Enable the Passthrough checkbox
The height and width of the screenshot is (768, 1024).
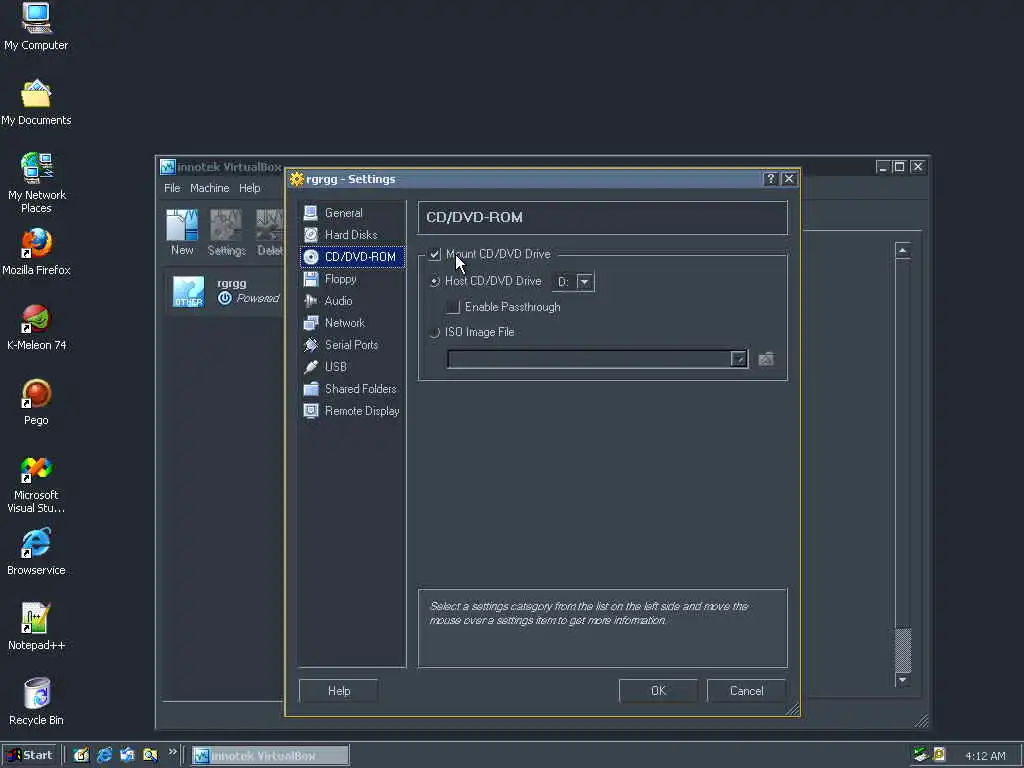click(453, 307)
